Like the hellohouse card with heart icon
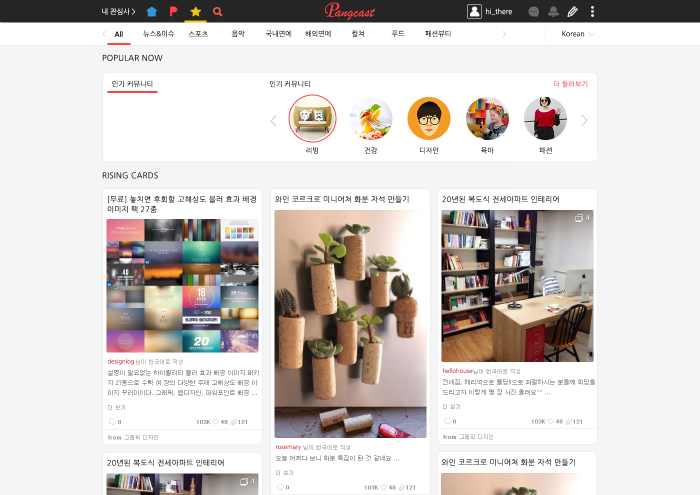 point(550,421)
